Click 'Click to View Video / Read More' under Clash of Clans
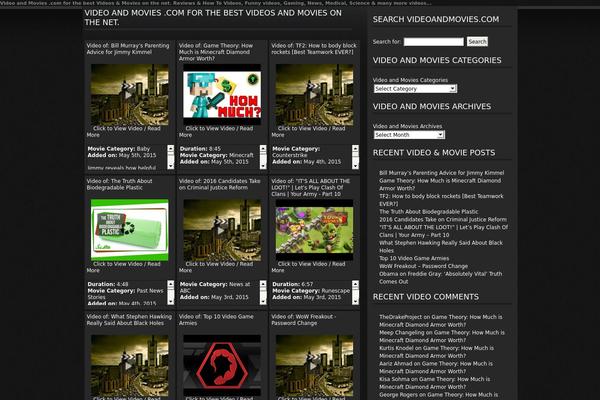Screen dimensions: 600x400 [308, 267]
